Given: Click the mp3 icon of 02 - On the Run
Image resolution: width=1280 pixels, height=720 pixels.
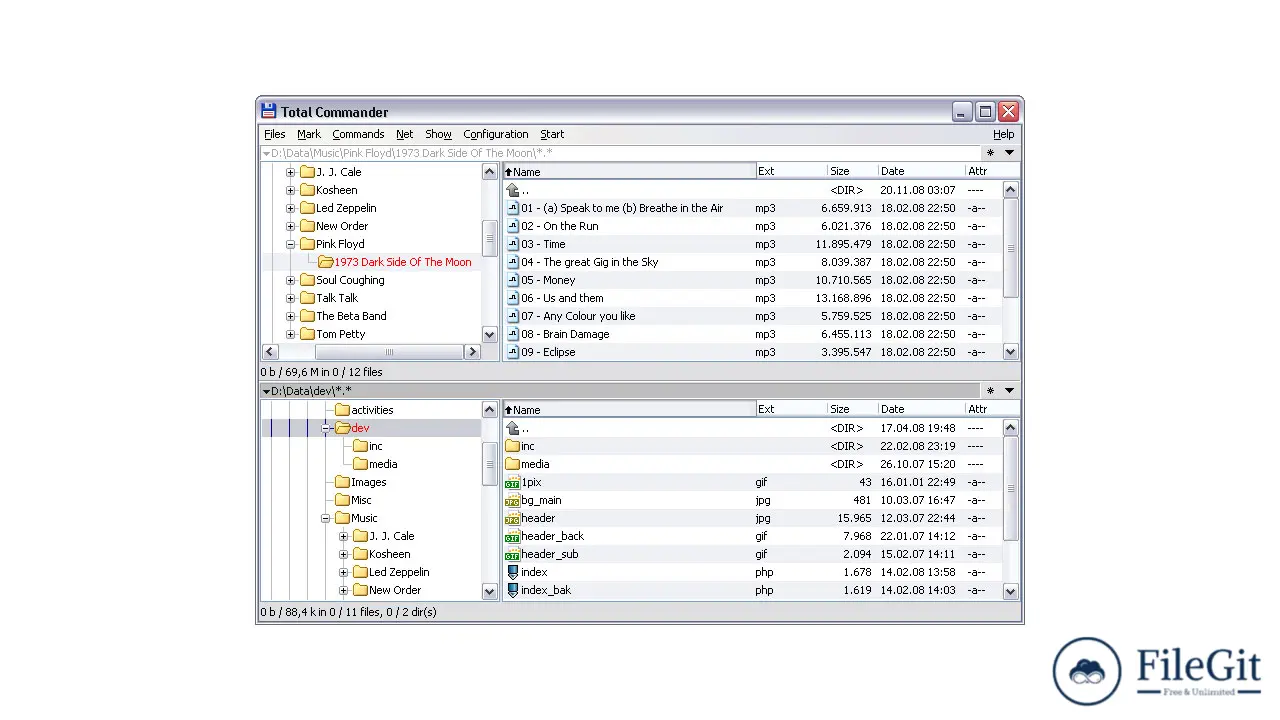Looking at the screenshot, I should coord(513,226).
